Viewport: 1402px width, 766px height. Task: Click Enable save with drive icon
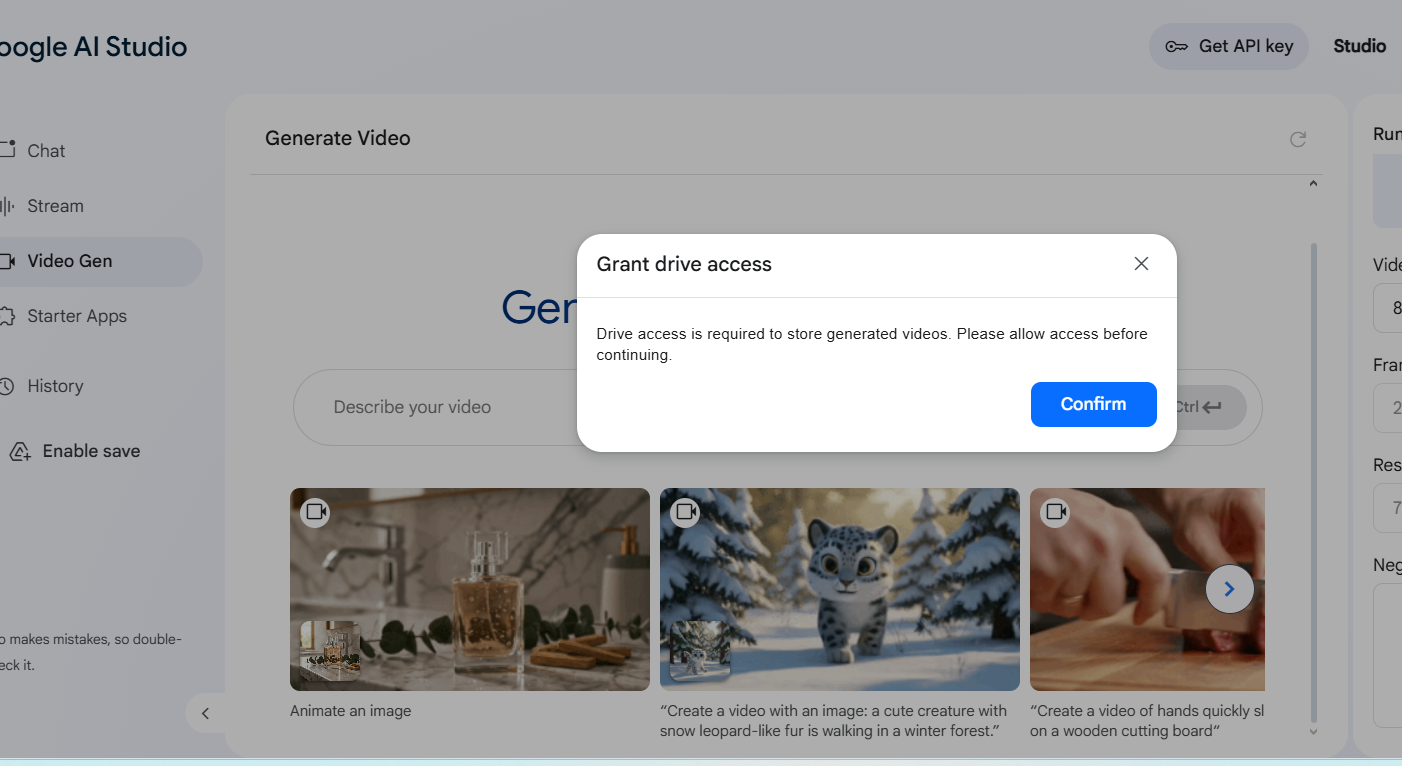[90, 451]
